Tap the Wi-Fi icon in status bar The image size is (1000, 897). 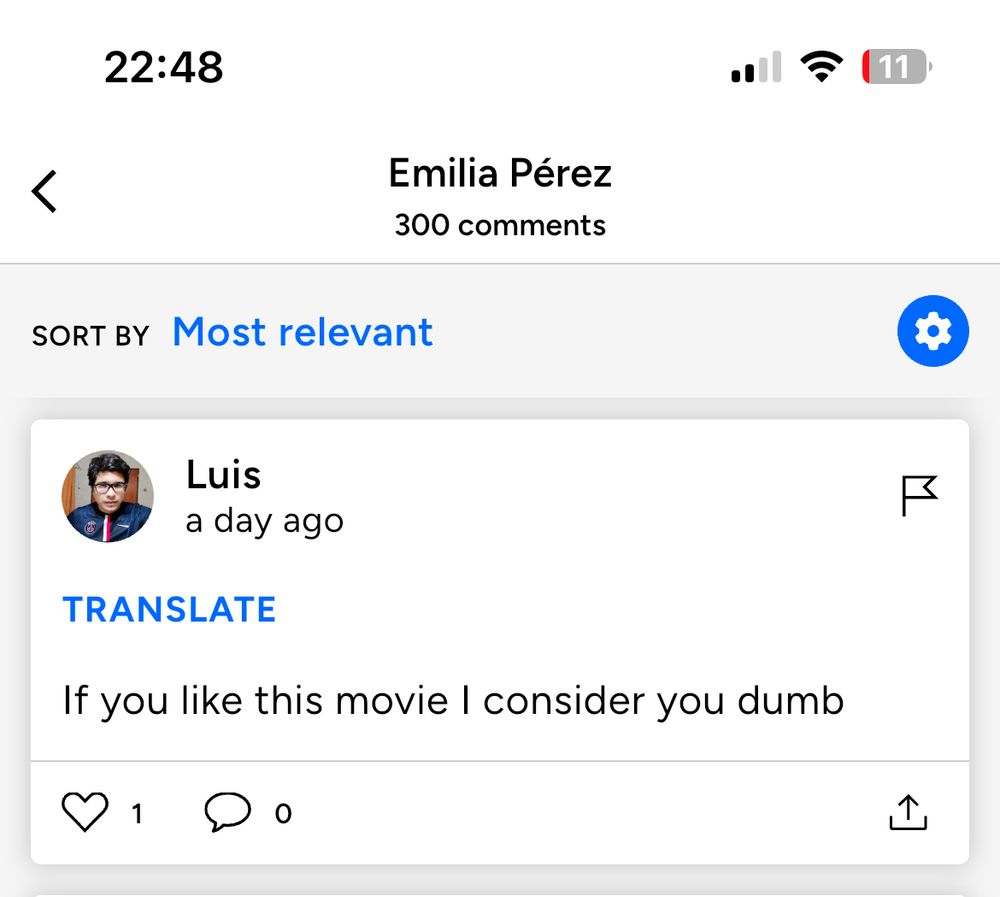click(821, 66)
